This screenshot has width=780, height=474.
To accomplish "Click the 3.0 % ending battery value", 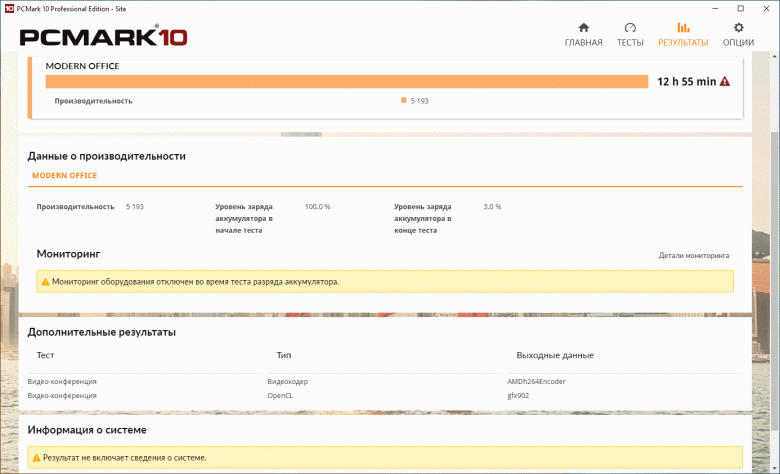I will tap(492, 206).
